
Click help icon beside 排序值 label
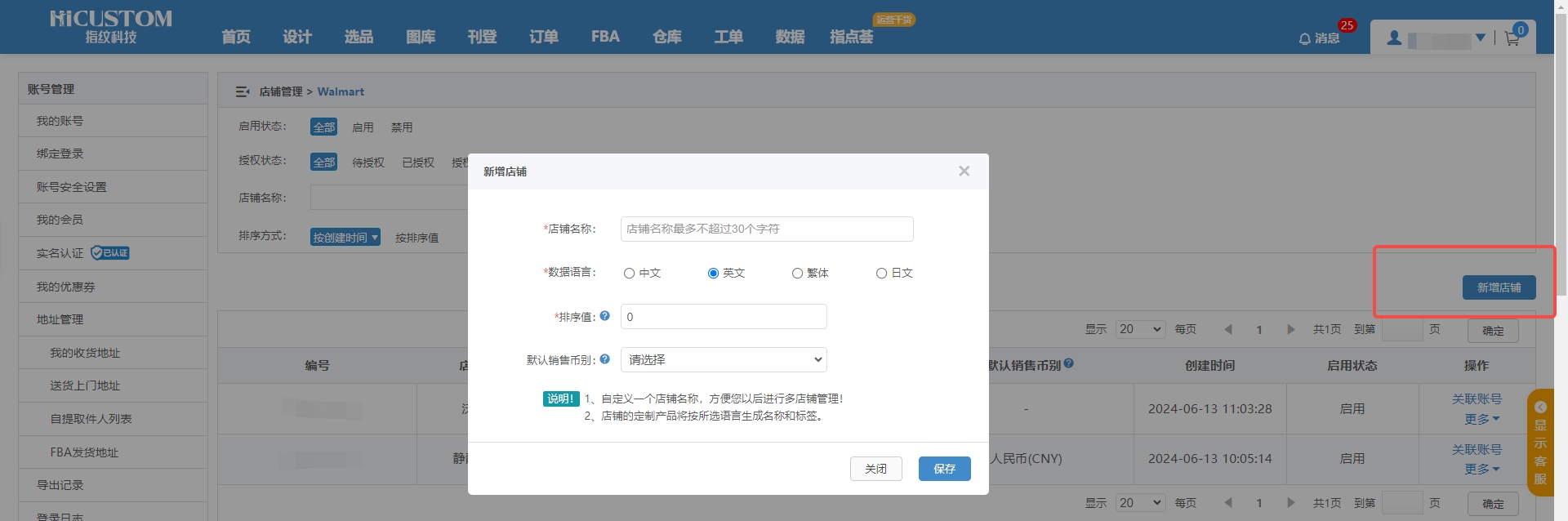click(604, 316)
